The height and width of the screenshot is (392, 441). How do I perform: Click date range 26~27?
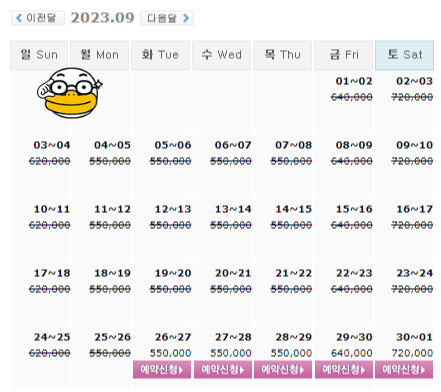tap(173, 337)
